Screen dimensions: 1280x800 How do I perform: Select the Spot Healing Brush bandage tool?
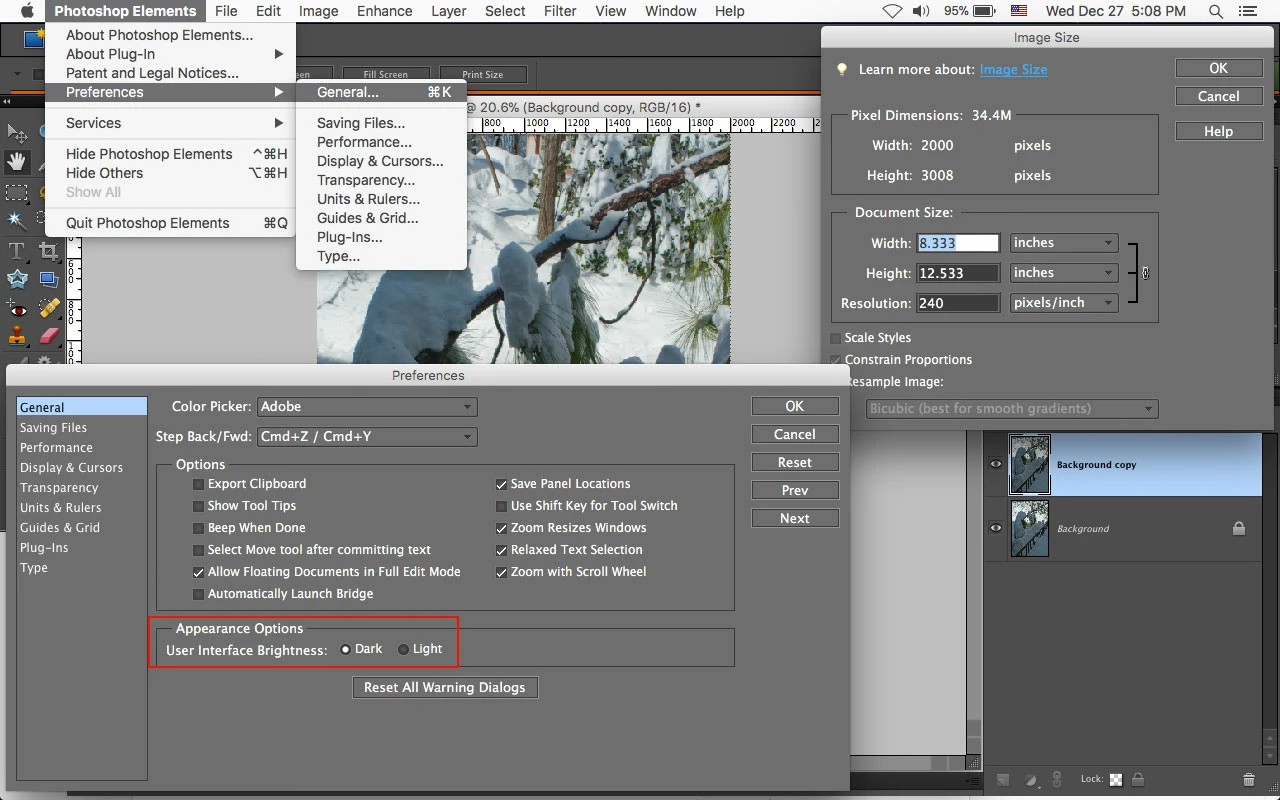tap(48, 308)
